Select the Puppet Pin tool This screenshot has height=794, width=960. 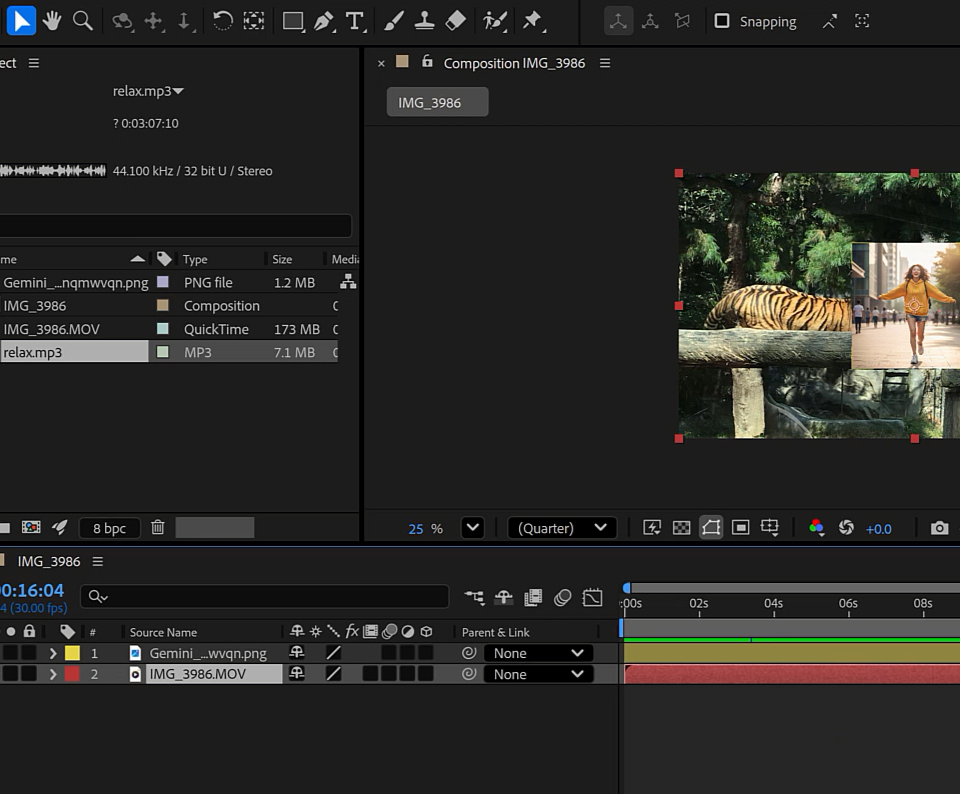(x=532, y=21)
